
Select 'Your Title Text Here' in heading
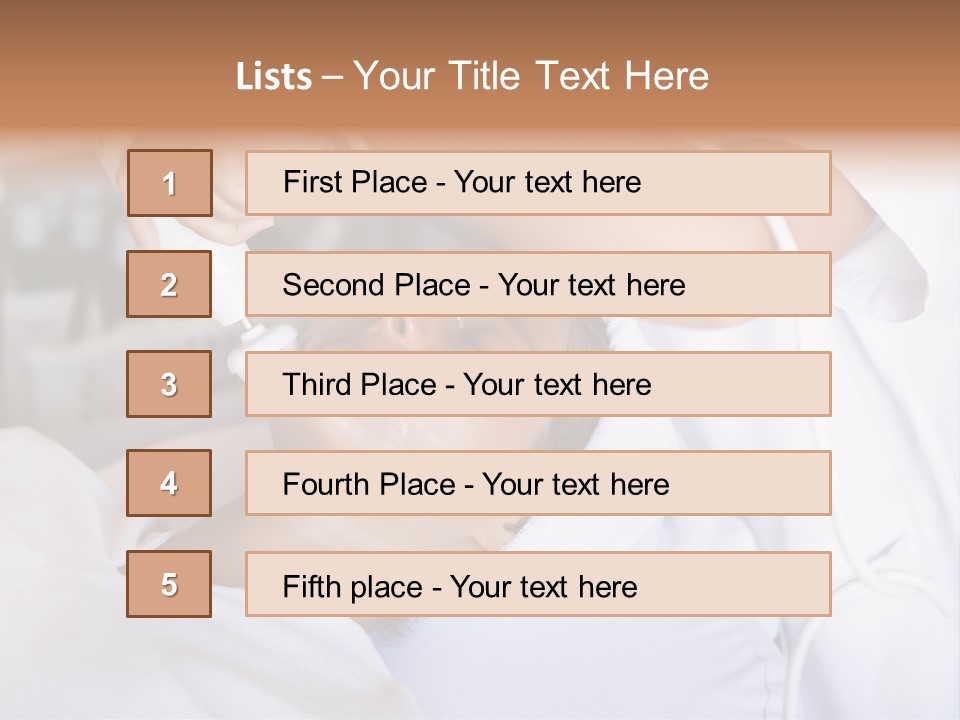tap(531, 77)
